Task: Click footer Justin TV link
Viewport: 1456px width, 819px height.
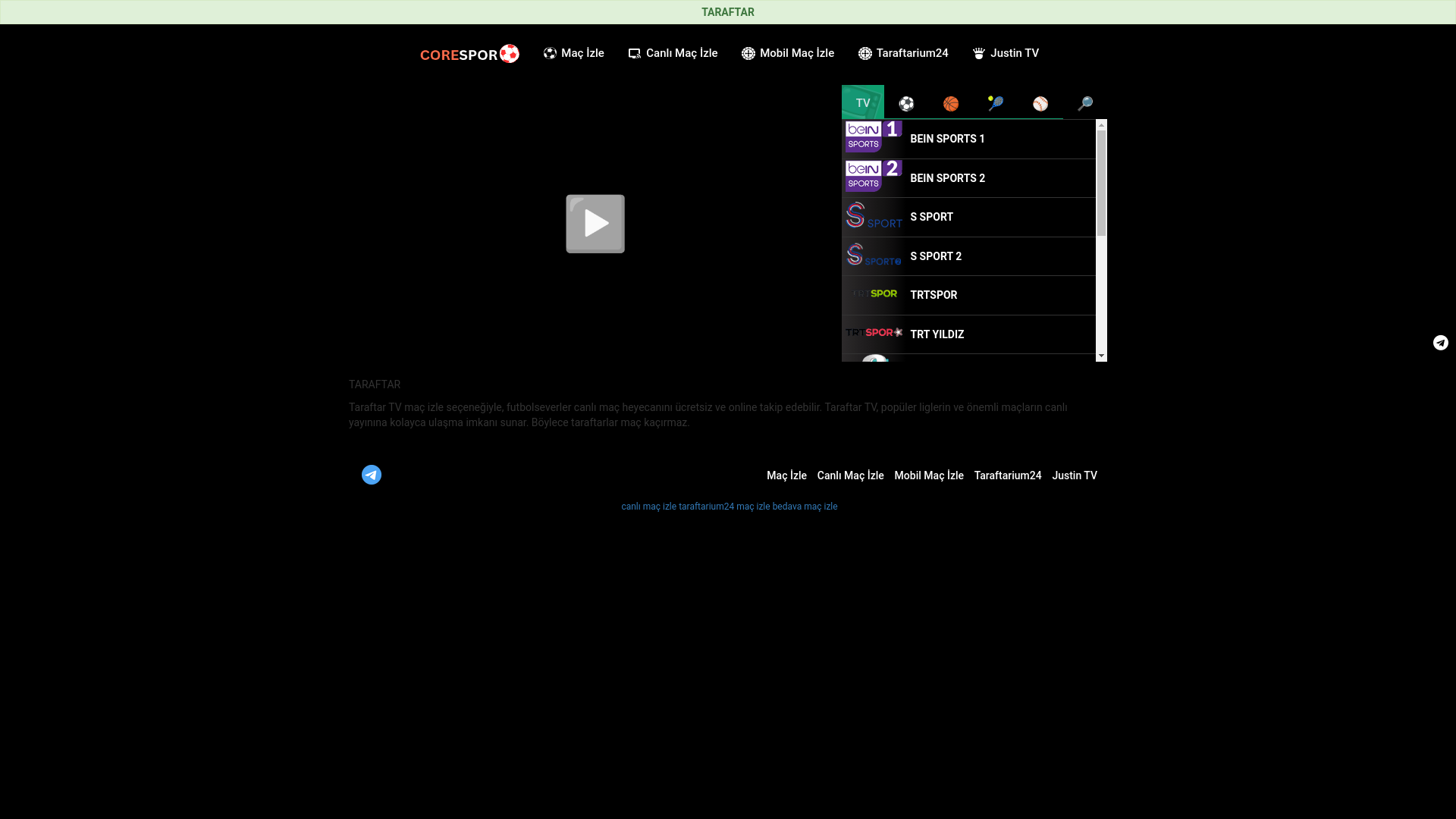Action: (x=1075, y=475)
